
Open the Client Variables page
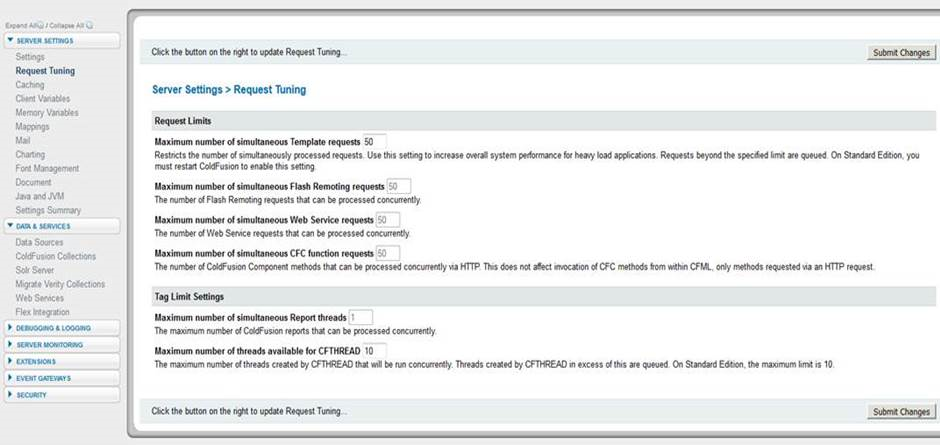[x=43, y=99]
